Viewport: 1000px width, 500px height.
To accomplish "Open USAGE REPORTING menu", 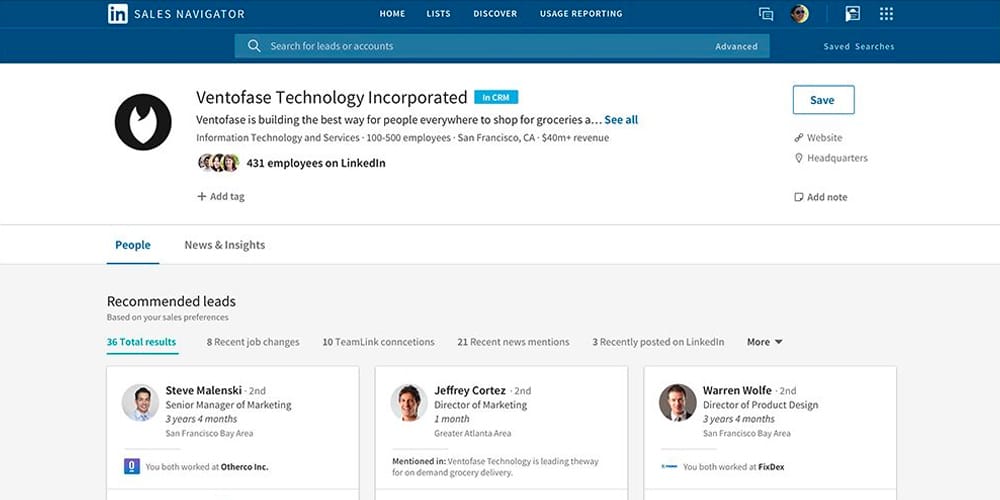I will tap(581, 13).
